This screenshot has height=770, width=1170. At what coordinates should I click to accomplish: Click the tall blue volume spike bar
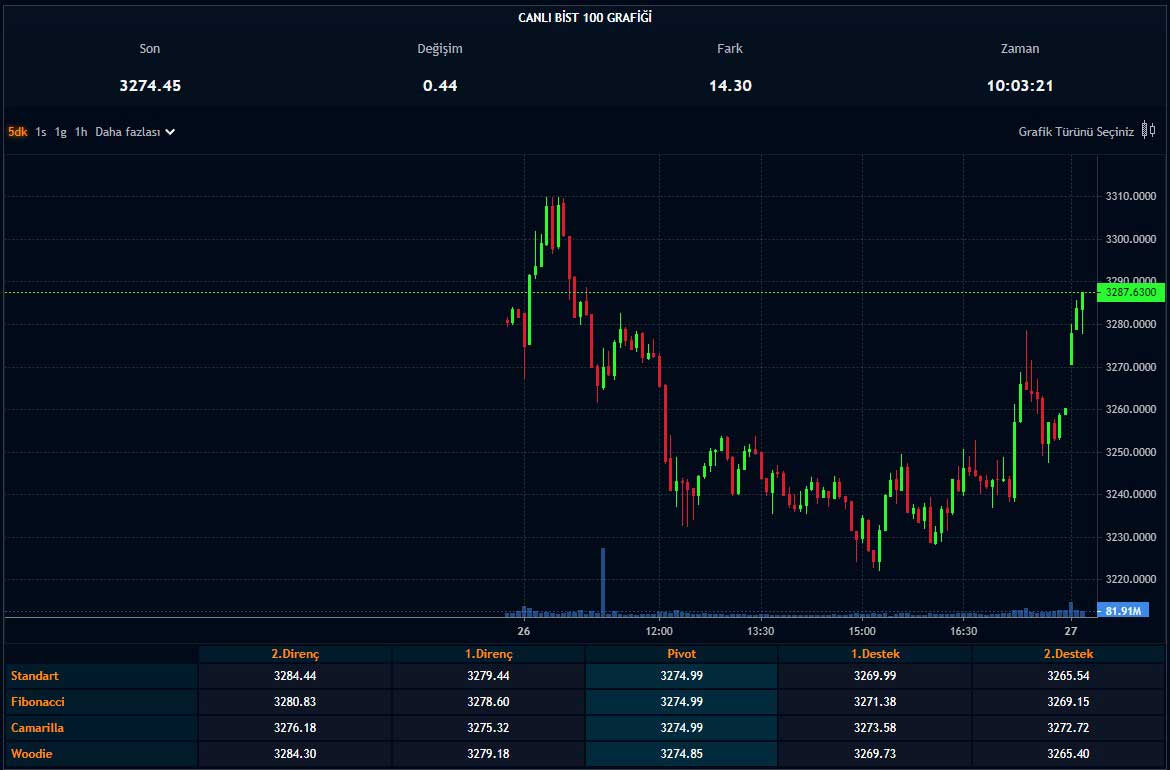coord(603,582)
